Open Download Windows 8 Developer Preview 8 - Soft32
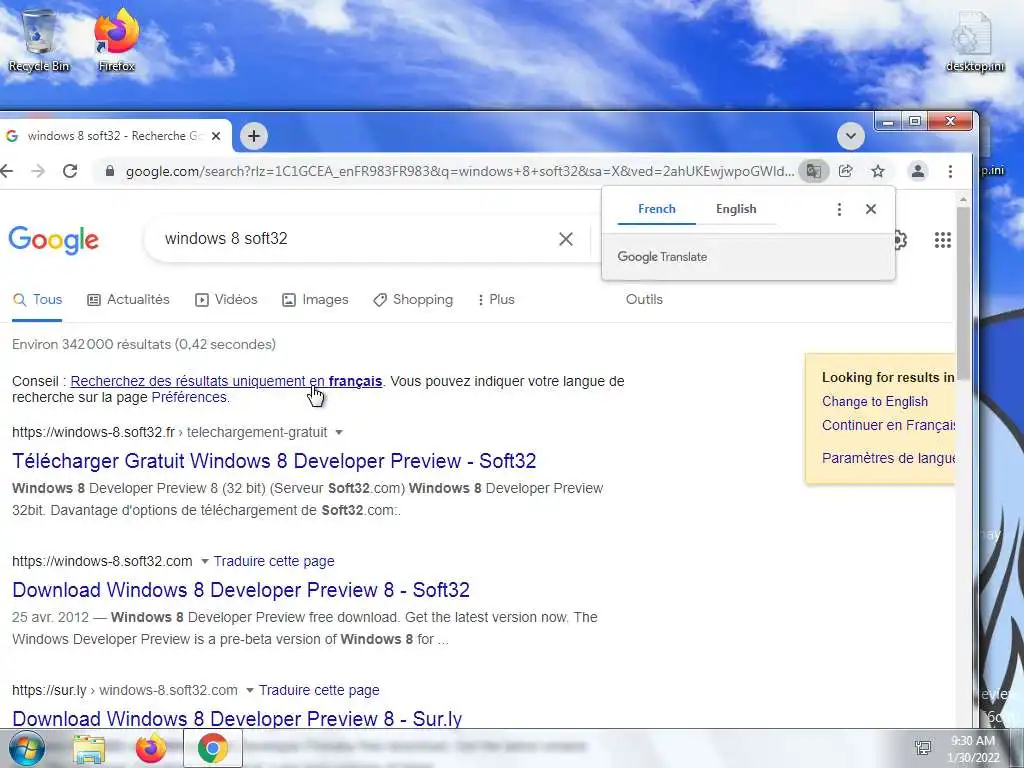Image resolution: width=1024 pixels, height=768 pixels. tap(241, 590)
